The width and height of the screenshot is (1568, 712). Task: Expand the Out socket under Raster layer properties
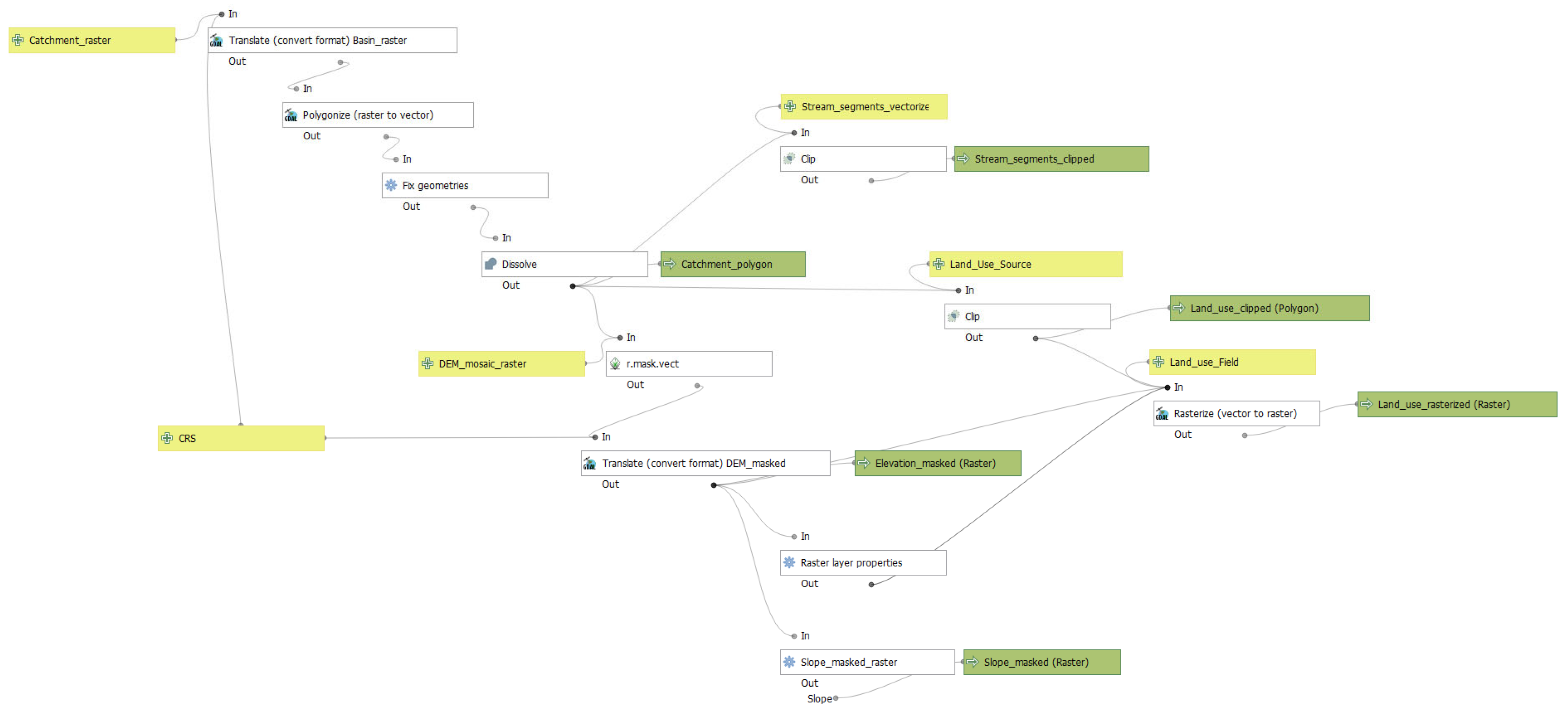pyautogui.click(x=872, y=584)
